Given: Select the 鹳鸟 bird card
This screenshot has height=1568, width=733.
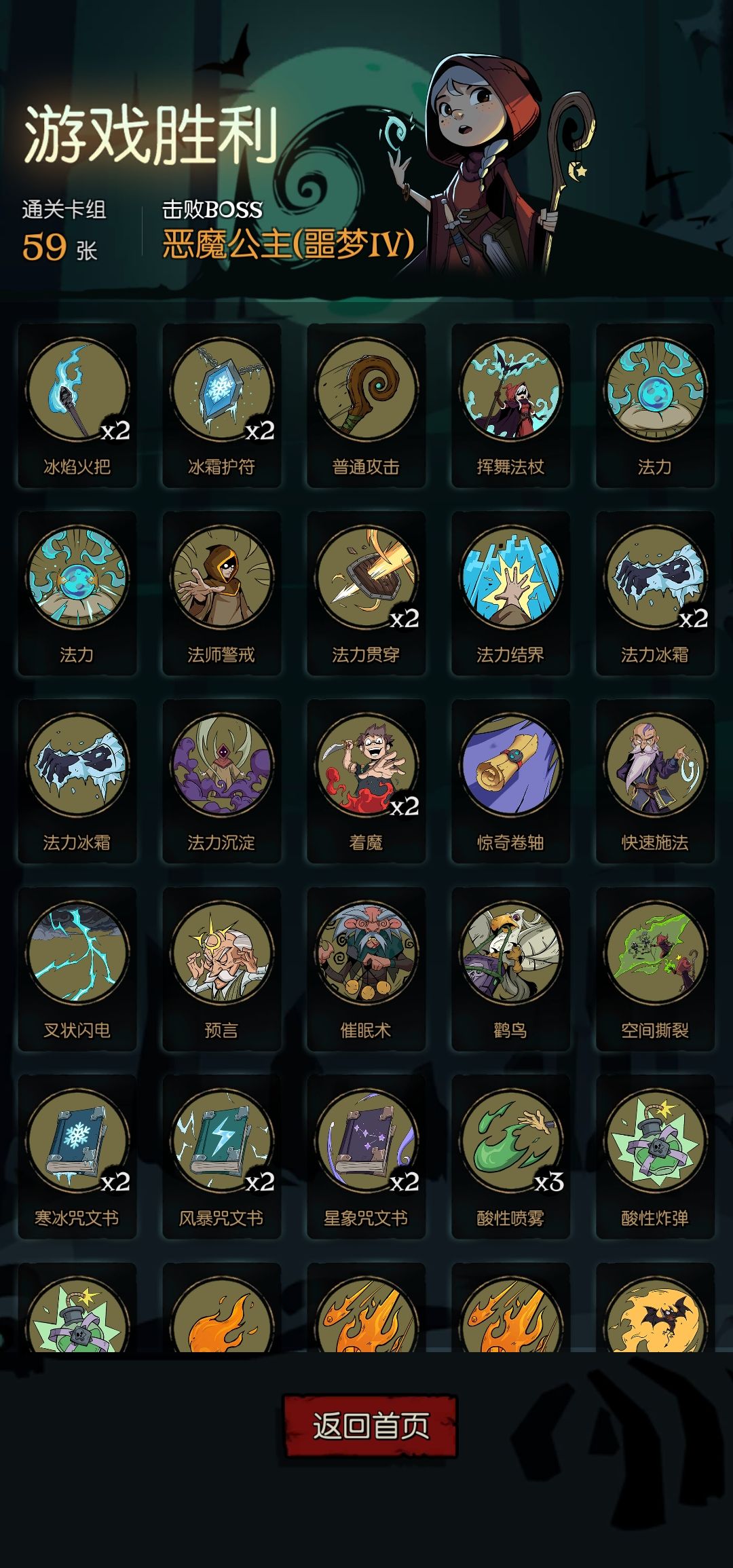Looking at the screenshot, I should tap(511, 969).
